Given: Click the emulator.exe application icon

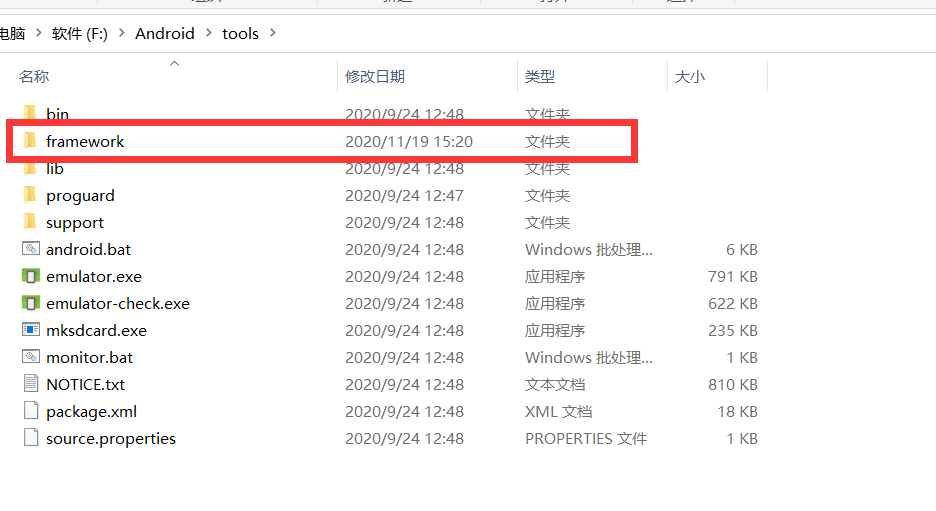Looking at the screenshot, I should tap(30, 276).
